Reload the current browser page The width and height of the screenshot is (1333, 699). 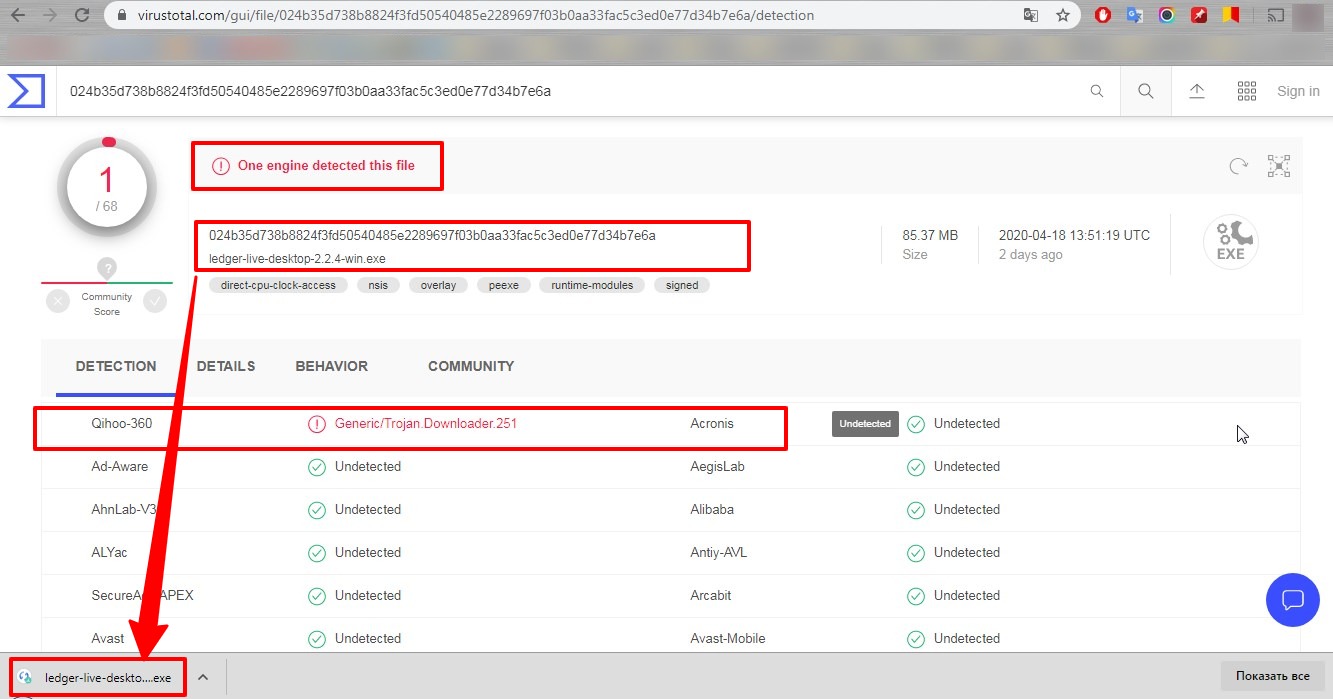[82, 16]
